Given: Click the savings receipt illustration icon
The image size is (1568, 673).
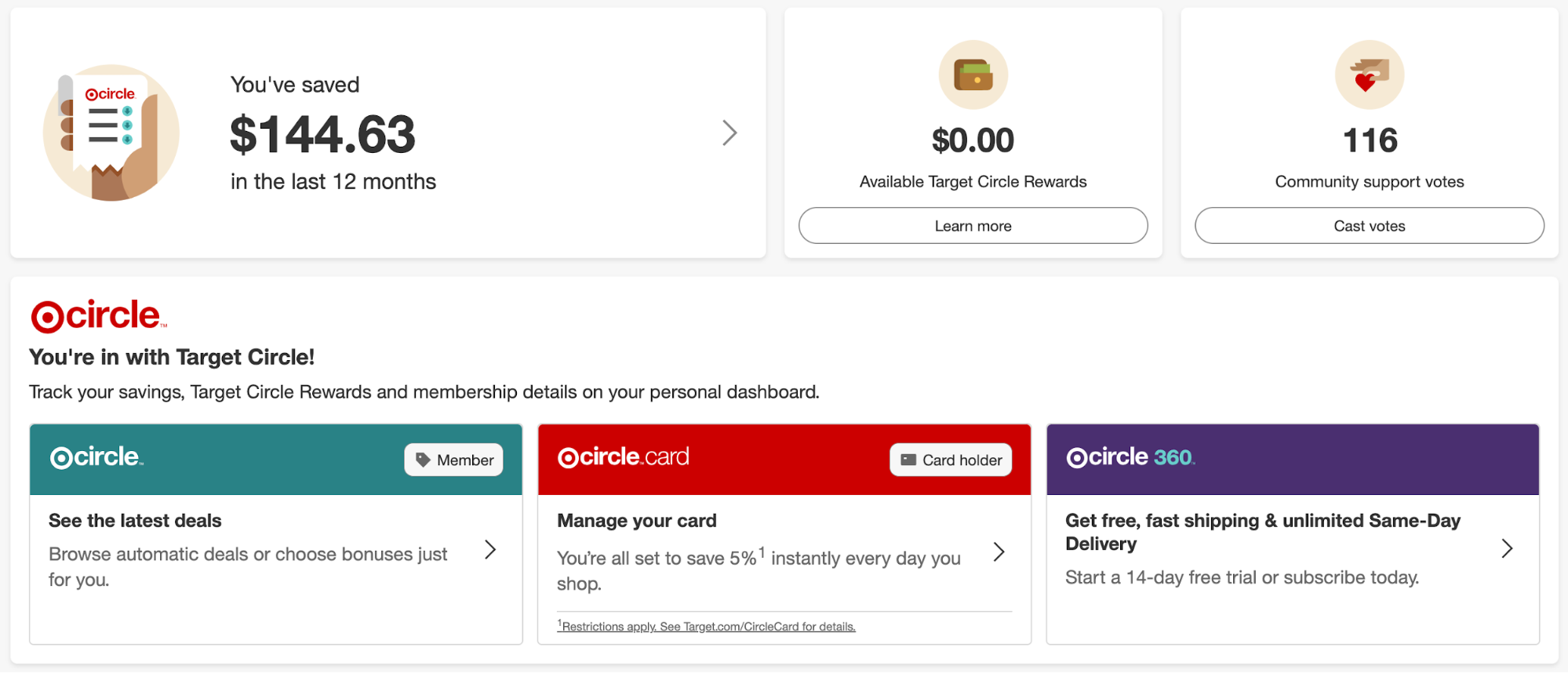Looking at the screenshot, I should (111, 133).
